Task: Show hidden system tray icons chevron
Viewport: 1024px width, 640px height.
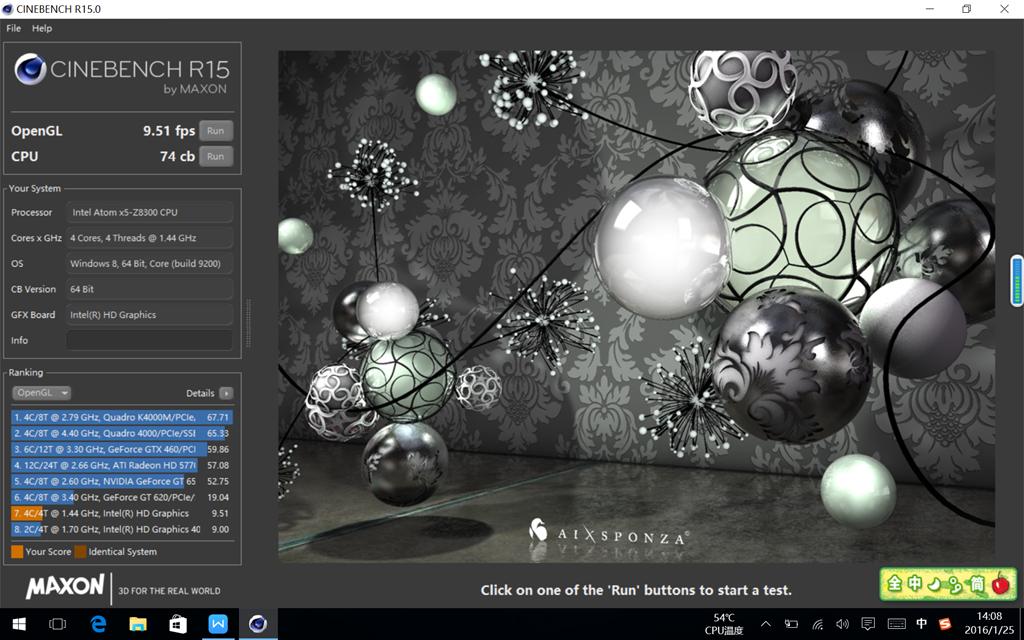Action: (766, 624)
